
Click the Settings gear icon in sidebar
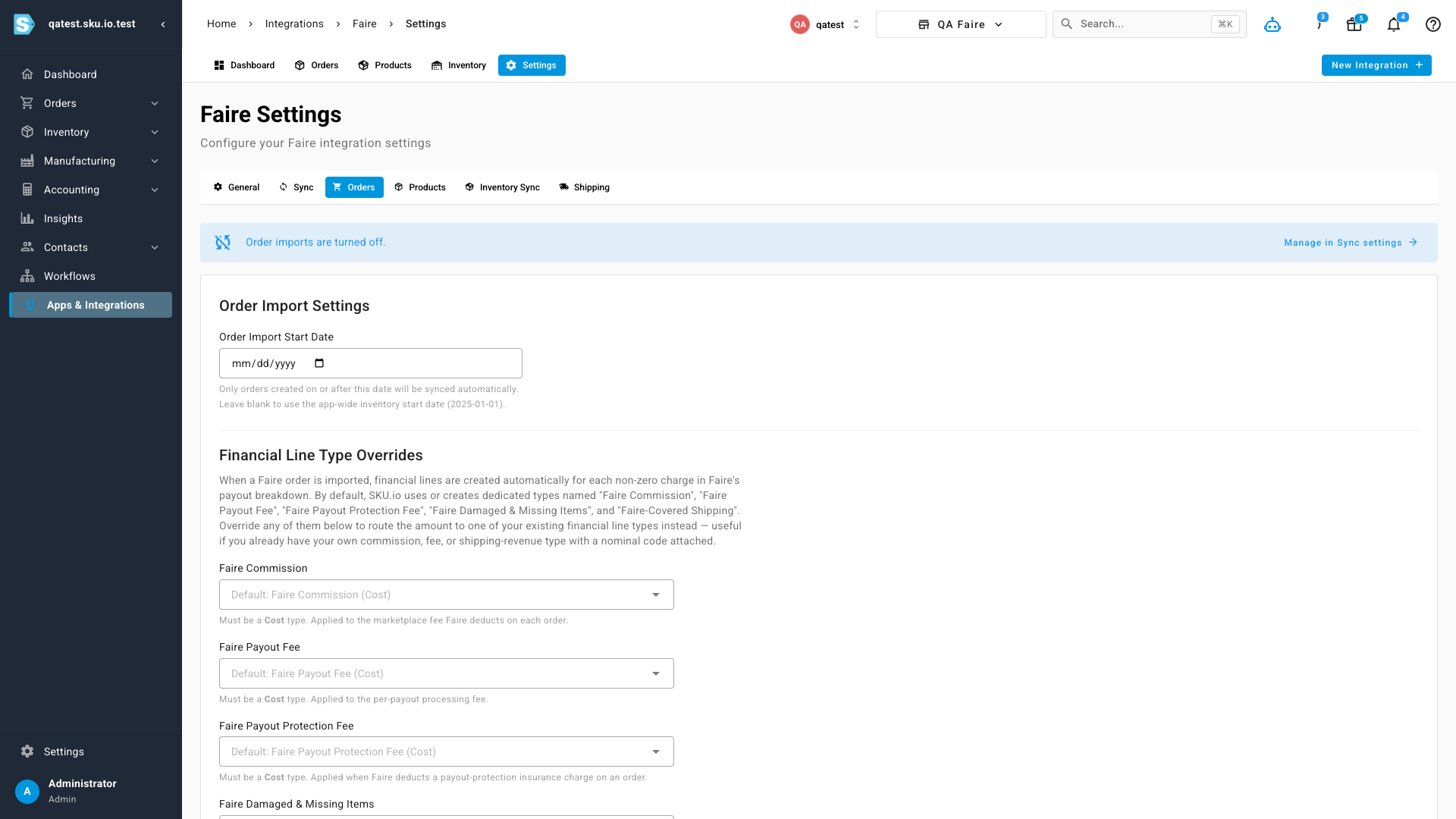pyautogui.click(x=27, y=752)
